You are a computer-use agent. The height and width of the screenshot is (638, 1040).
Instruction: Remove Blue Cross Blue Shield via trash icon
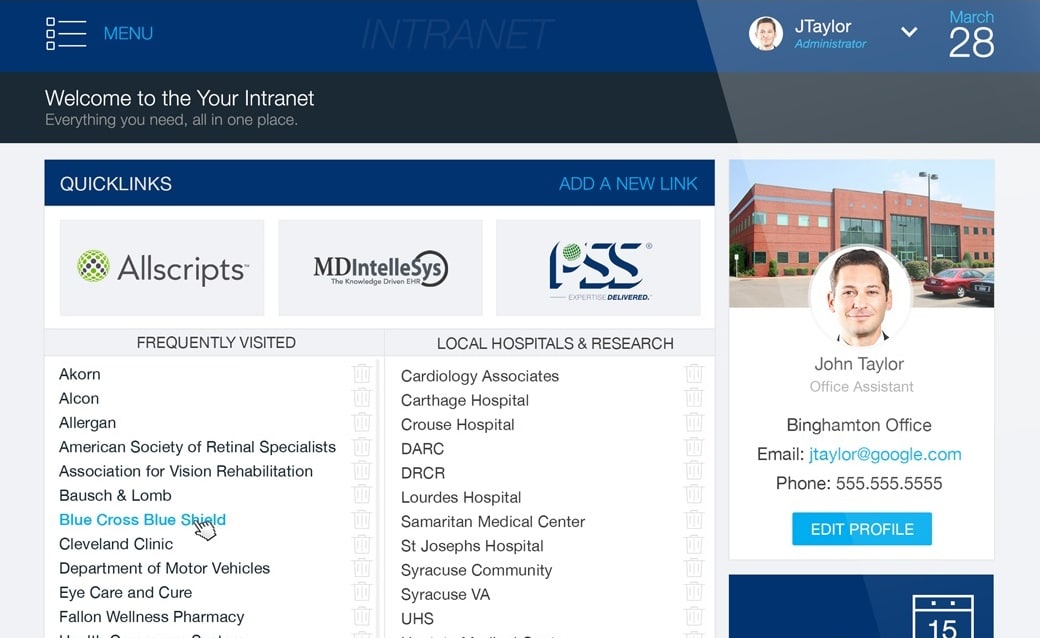click(x=361, y=519)
